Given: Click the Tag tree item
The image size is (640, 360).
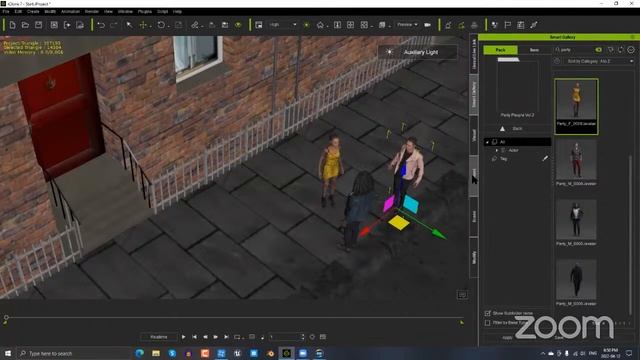Looking at the screenshot, I should coord(504,158).
